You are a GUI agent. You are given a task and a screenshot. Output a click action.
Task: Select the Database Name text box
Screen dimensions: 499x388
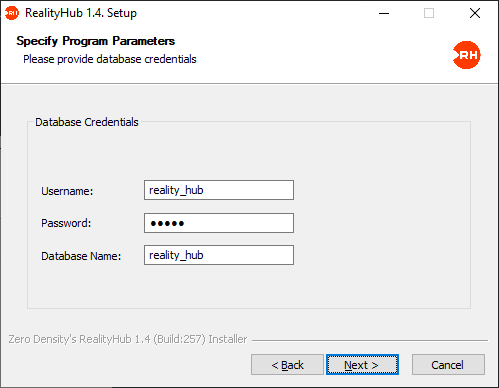pos(219,255)
